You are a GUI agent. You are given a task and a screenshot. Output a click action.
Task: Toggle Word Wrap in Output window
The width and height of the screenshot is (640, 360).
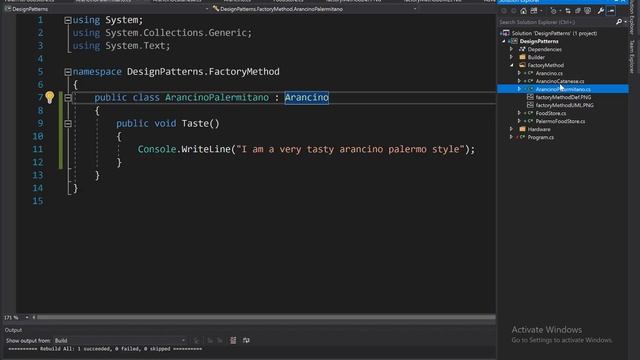[x=246, y=340]
